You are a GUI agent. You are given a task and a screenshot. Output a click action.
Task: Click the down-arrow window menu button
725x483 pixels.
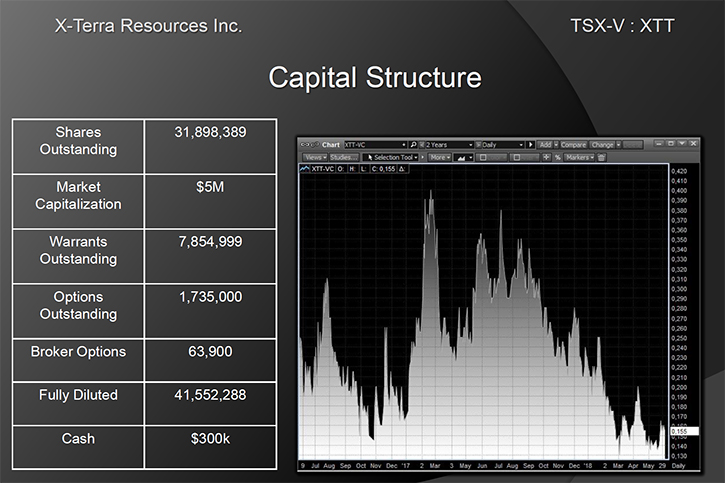click(x=682, y=144)
